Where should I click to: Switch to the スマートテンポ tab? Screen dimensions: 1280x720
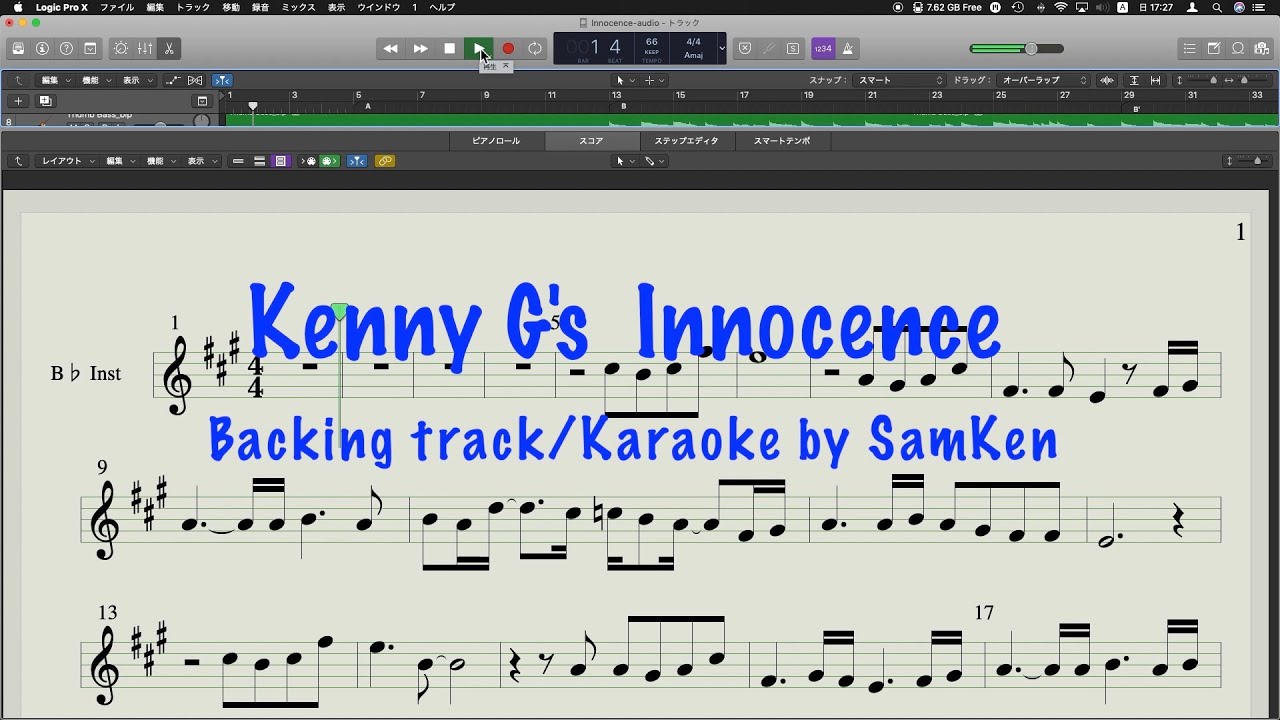tap(782, 141)
